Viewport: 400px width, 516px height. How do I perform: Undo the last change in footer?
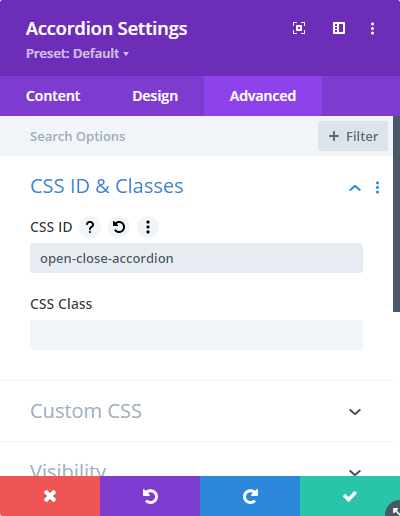click(150, 496)
